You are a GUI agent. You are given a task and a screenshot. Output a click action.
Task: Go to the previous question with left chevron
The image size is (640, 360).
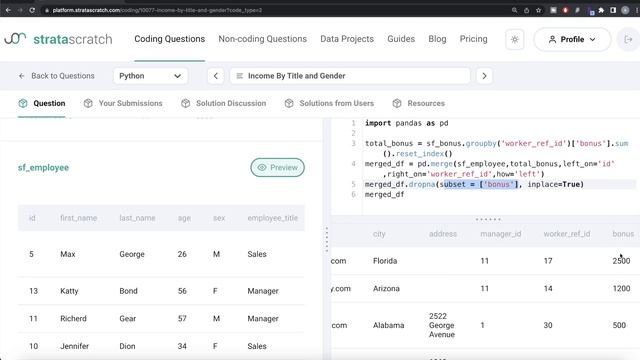[216, 76]
